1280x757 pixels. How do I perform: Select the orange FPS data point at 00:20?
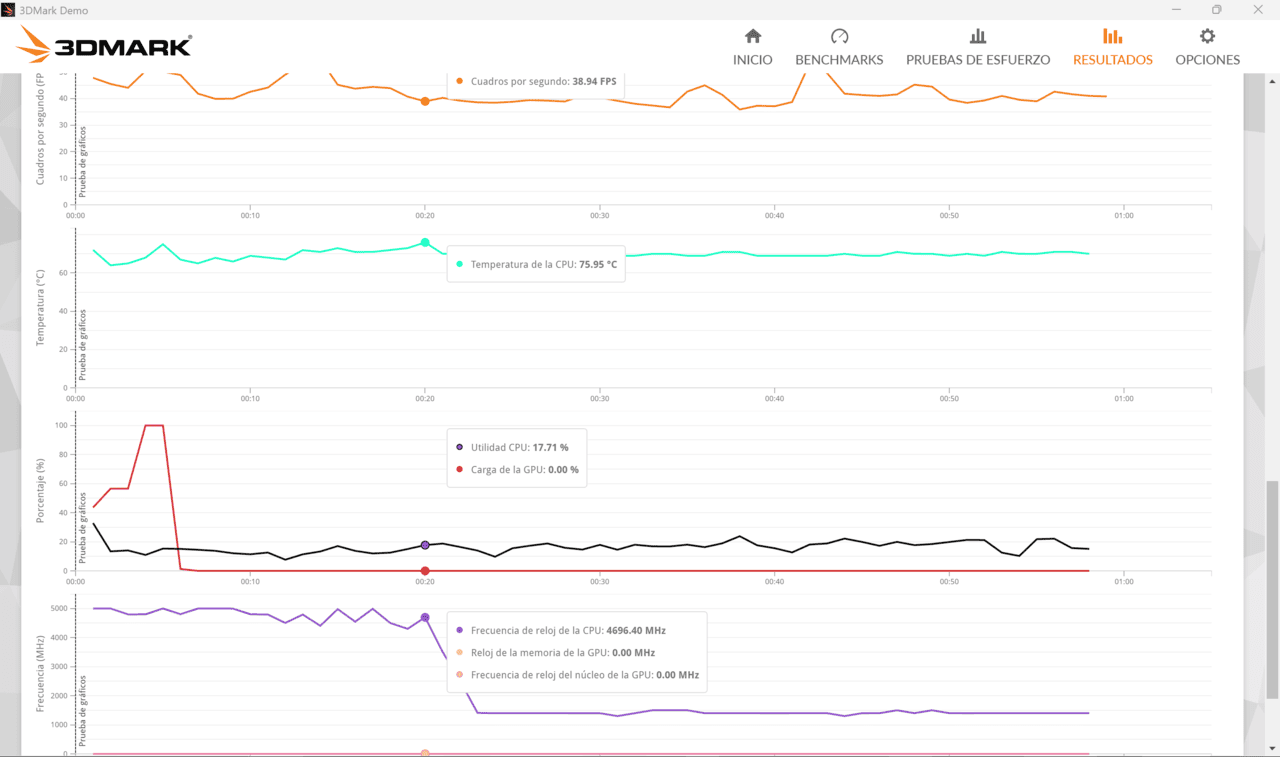425,101
